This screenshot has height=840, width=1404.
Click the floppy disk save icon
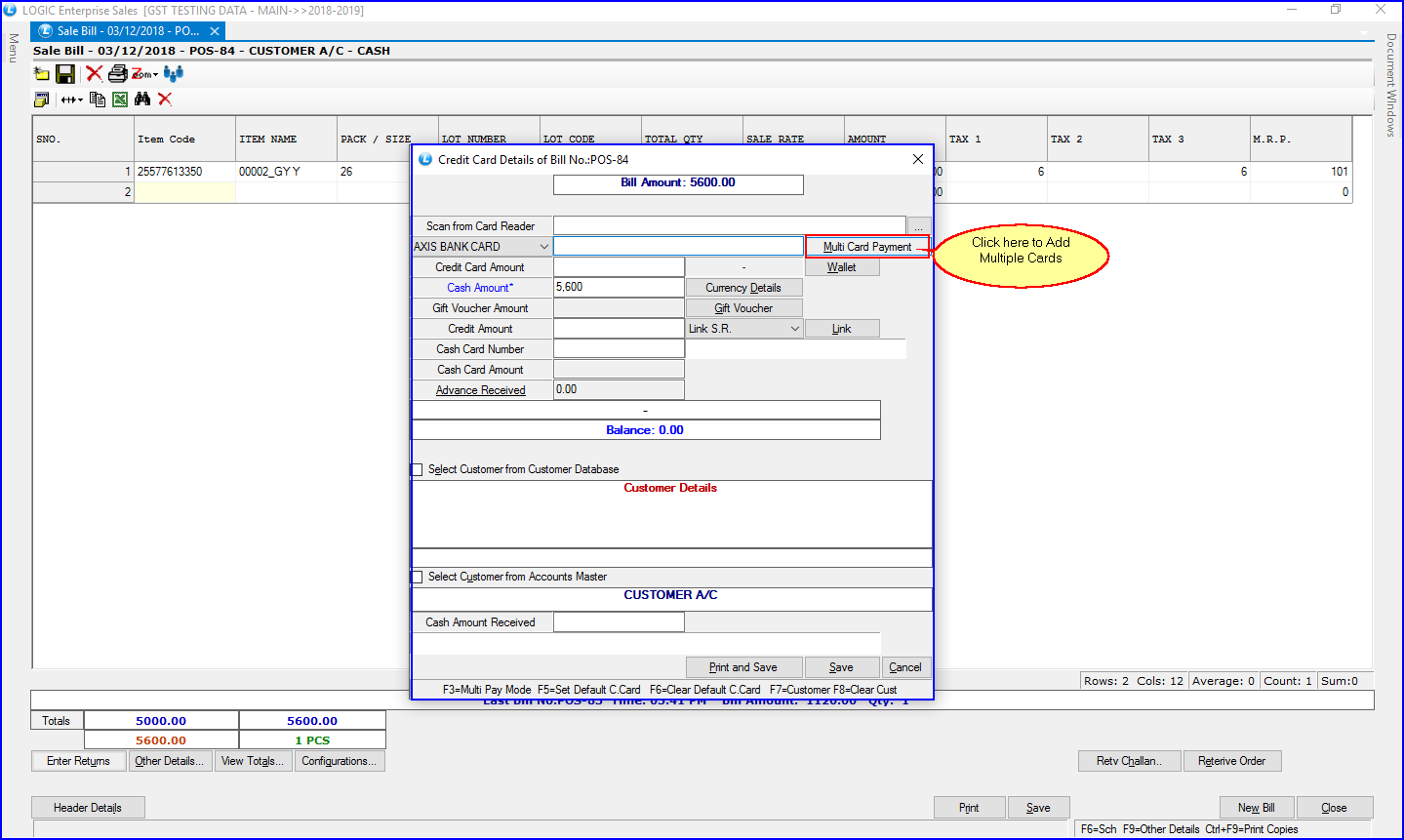[65, 73]
